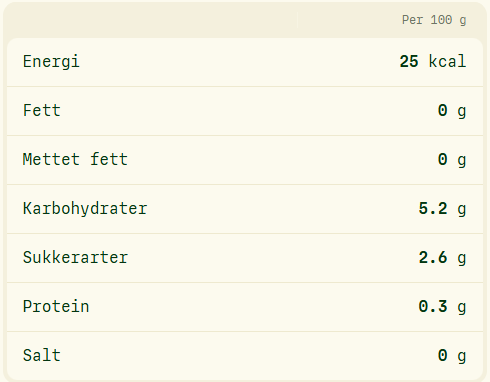The image size is (490, 382).
Task: Select the 2.6 g sugar value
Action: (442, 258)
